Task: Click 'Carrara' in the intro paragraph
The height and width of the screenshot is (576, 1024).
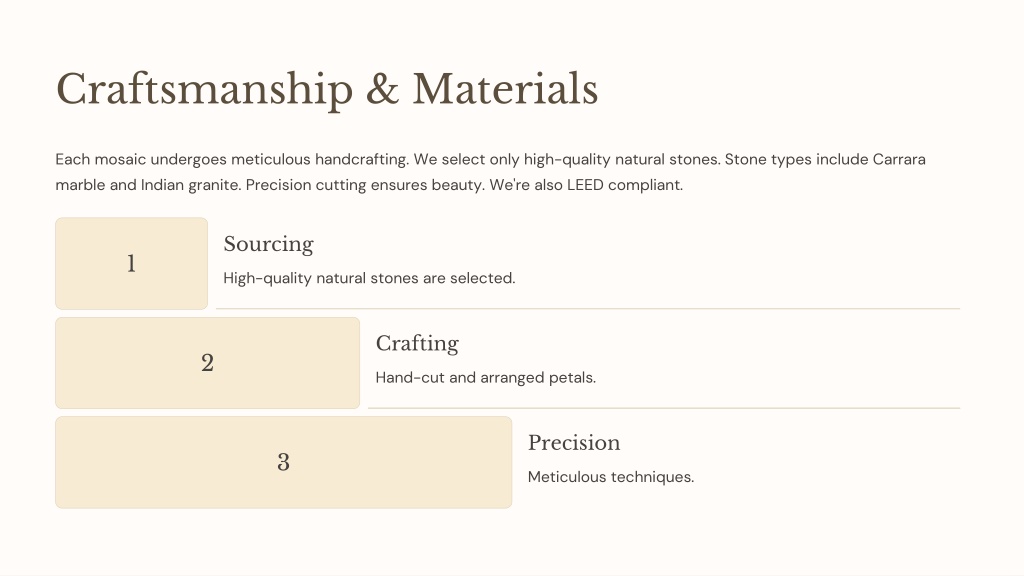Action: [x=899, y=159]
